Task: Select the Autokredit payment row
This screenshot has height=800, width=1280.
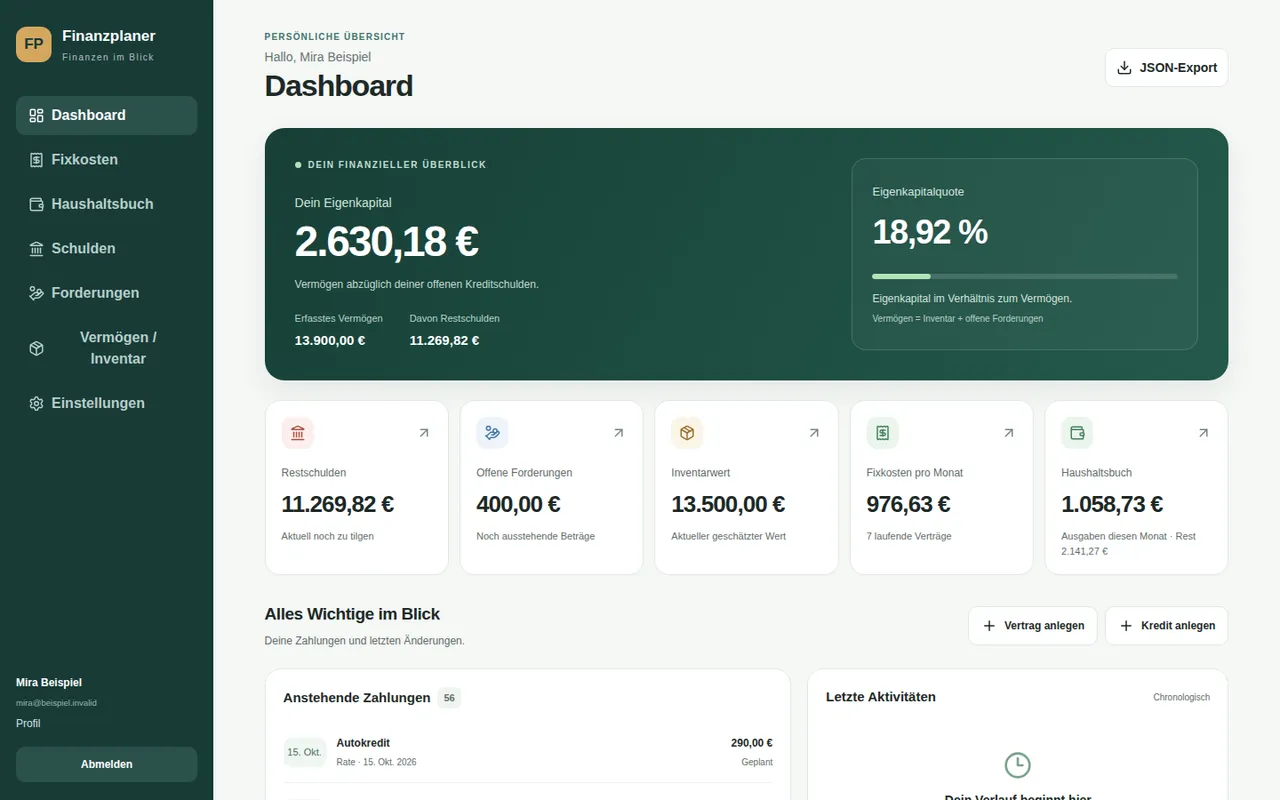Action: point(528,752)
